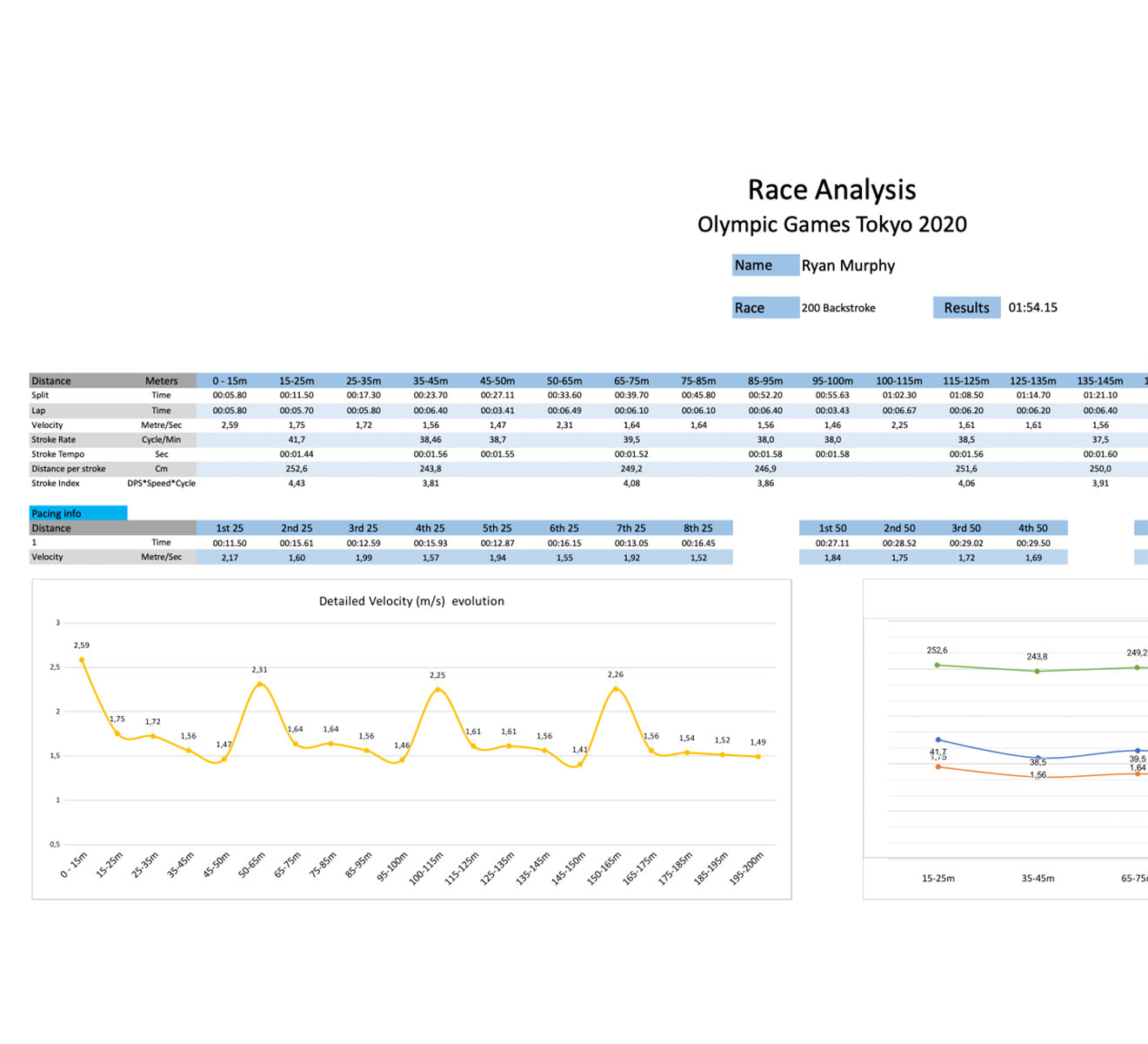Select the Stroke Index row label
This screenshot has width=1148, height=1044.
(56, 484)
